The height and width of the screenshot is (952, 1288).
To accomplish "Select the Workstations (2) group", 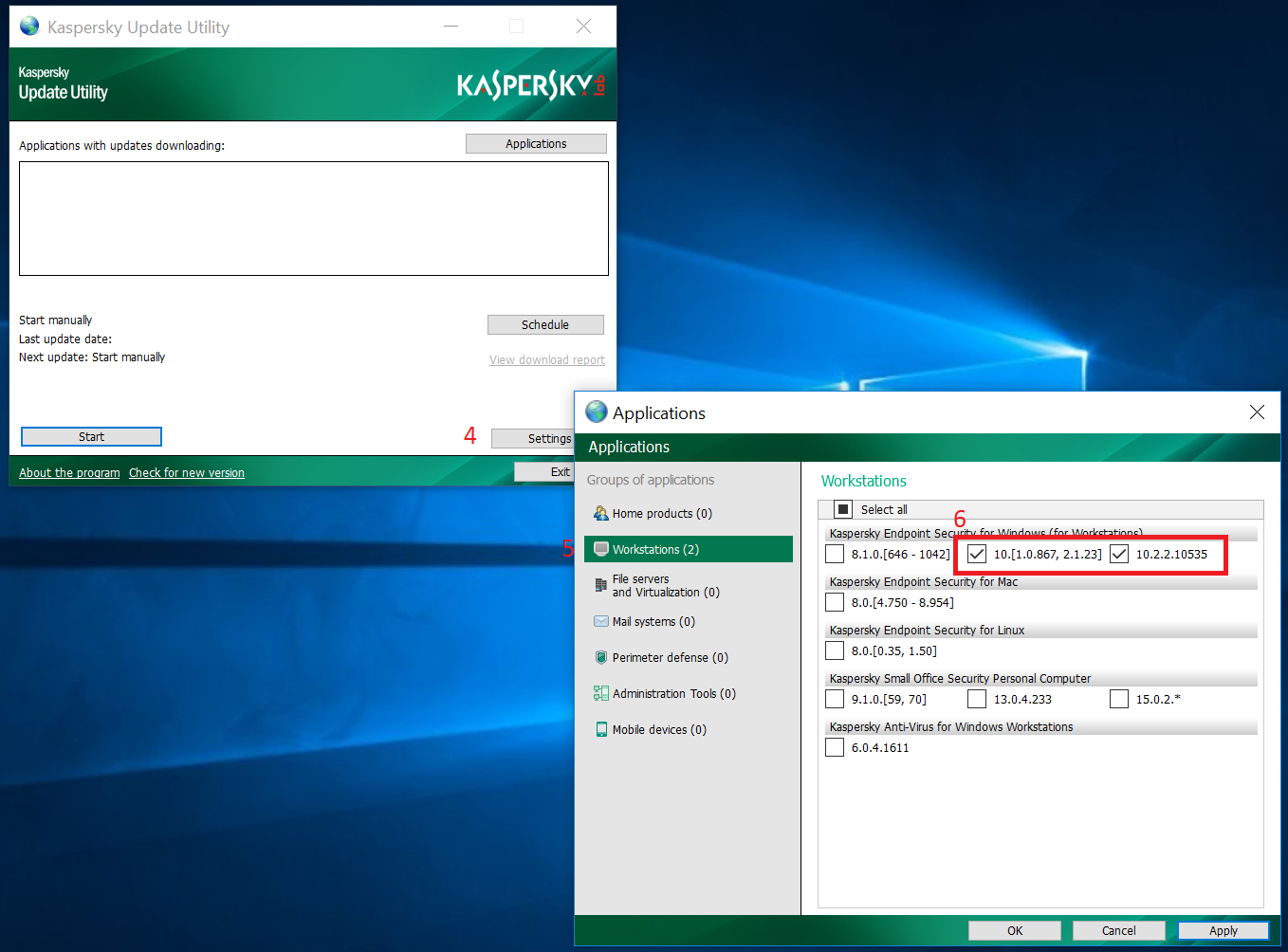I will (x=689, y=549).
